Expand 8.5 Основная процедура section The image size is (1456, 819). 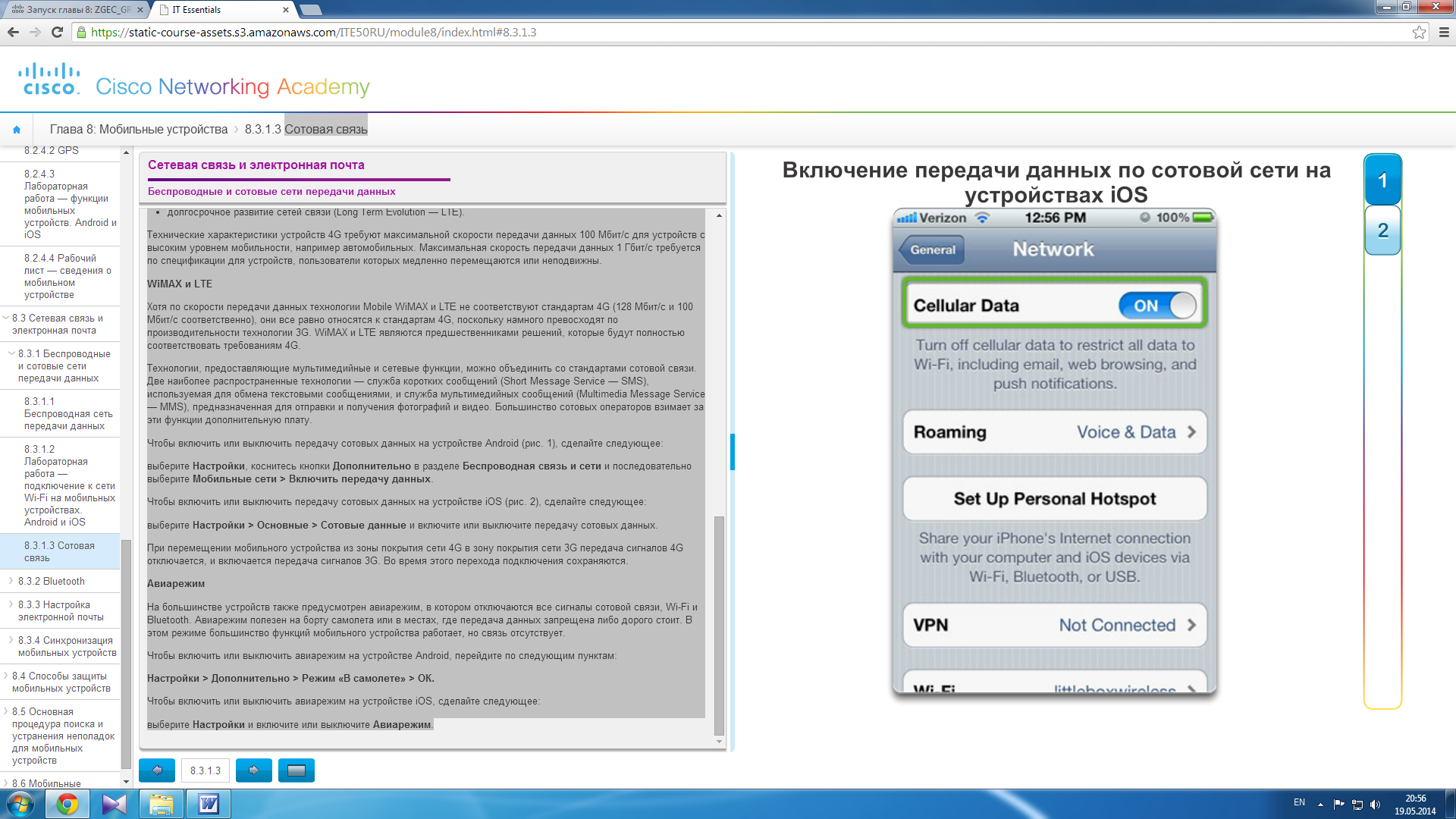pyautogui.click(x=6, y=711)
